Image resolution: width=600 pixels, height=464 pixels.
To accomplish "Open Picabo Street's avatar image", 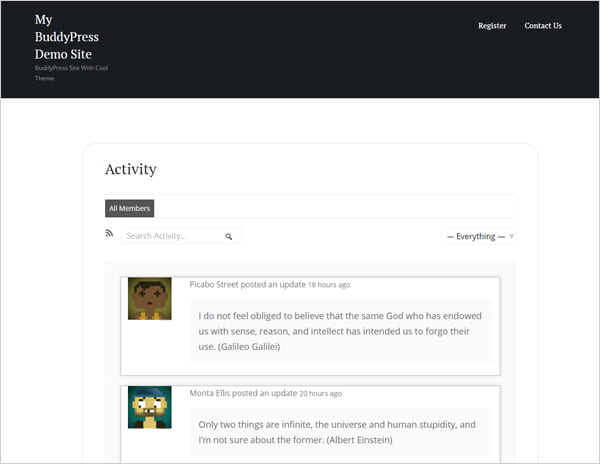I will (x=150, y=299).
